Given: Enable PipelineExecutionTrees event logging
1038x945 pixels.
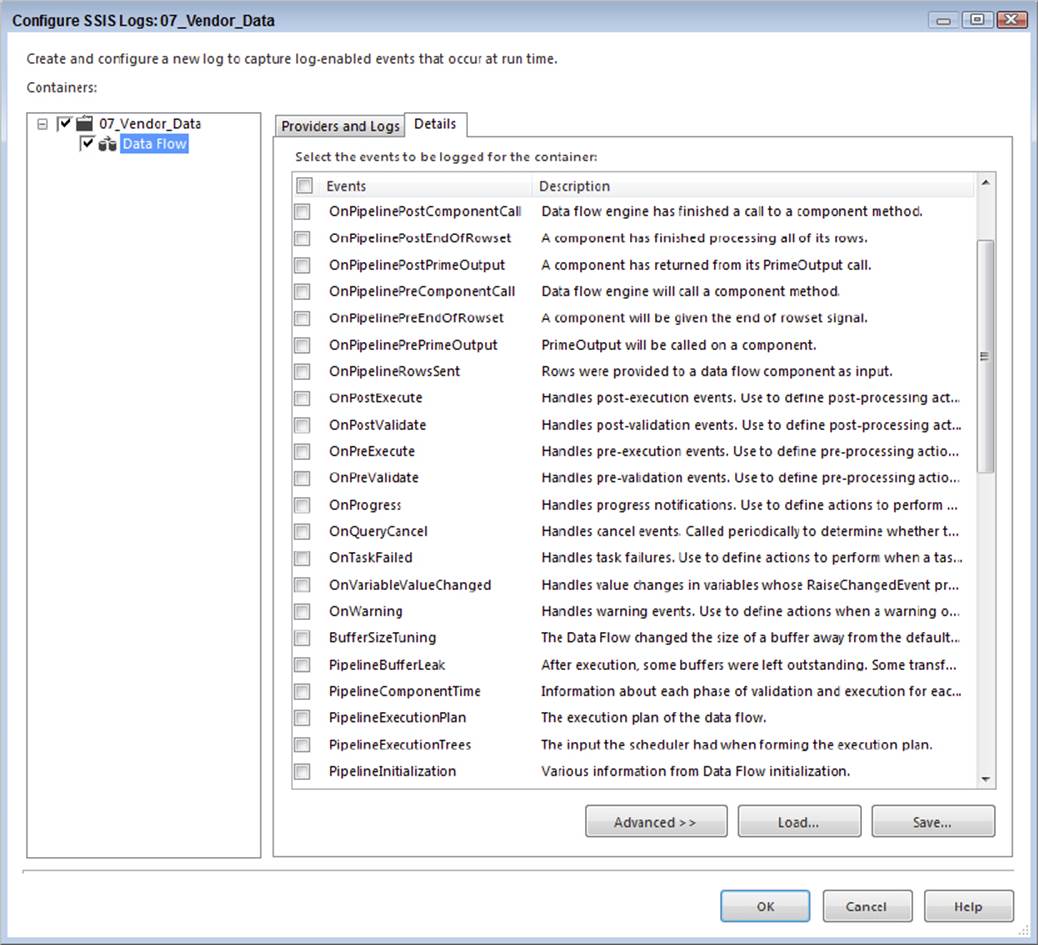Looking at the screenshot, I should [303, 745].
